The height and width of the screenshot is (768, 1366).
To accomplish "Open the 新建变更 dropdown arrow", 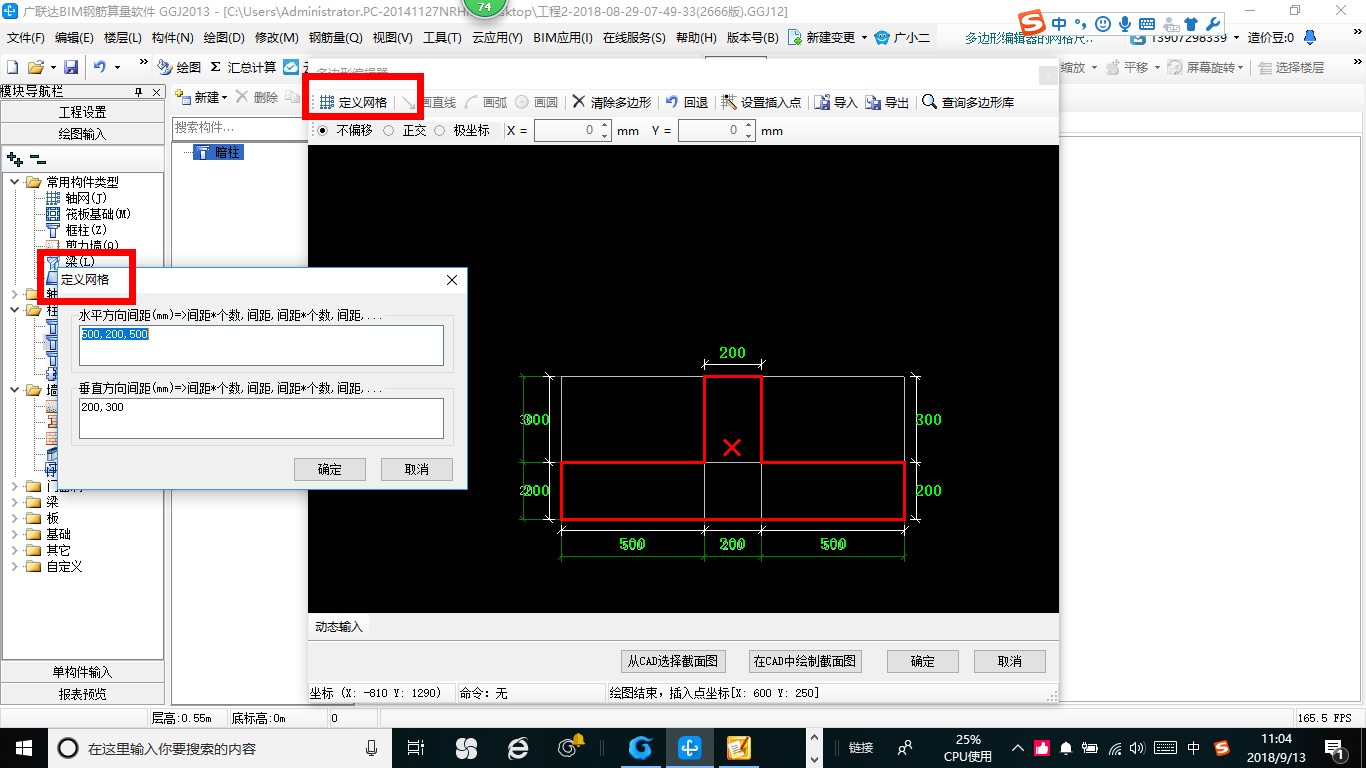I will point(864,38).
